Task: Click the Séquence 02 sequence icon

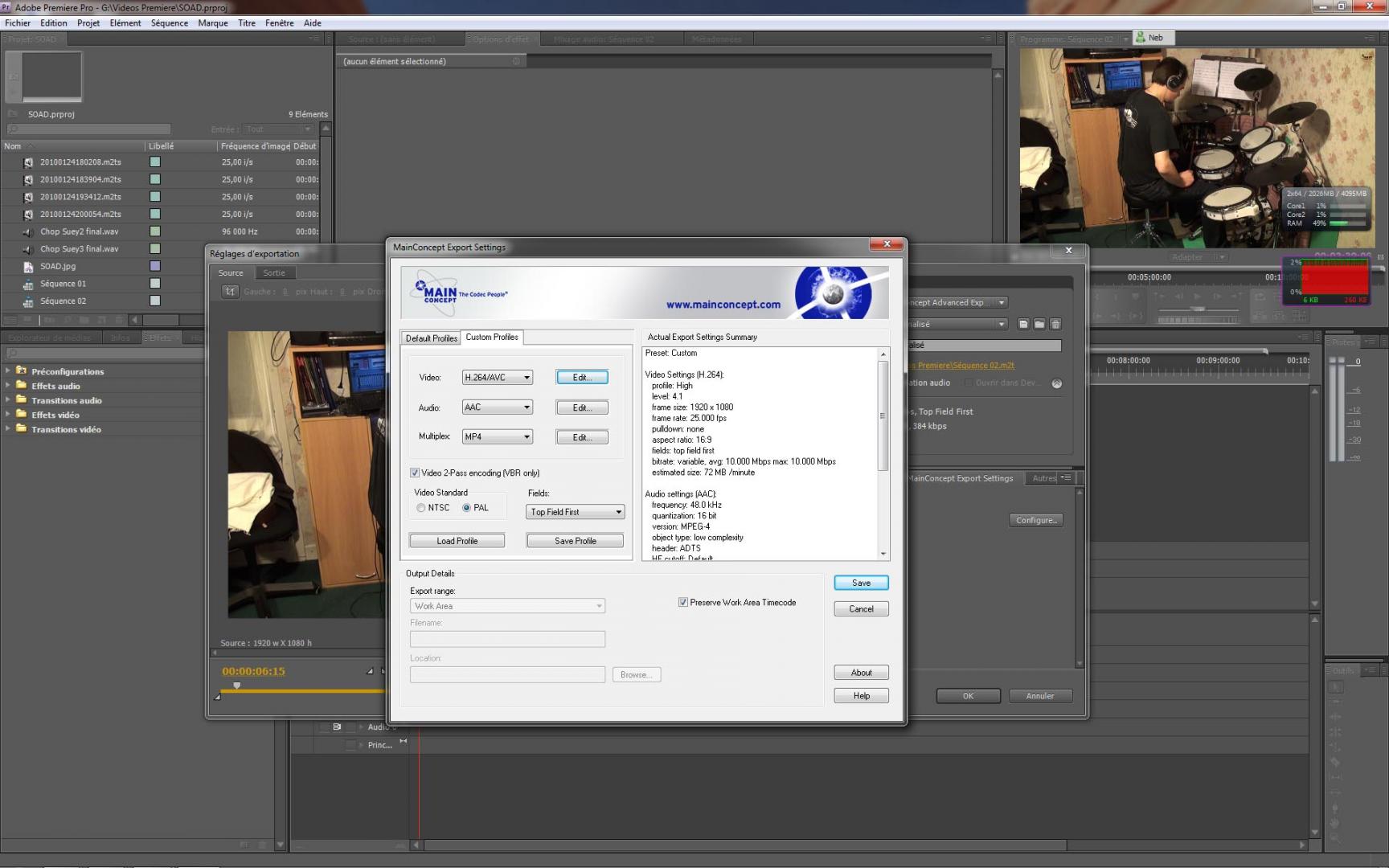Action: pos(29,301)
